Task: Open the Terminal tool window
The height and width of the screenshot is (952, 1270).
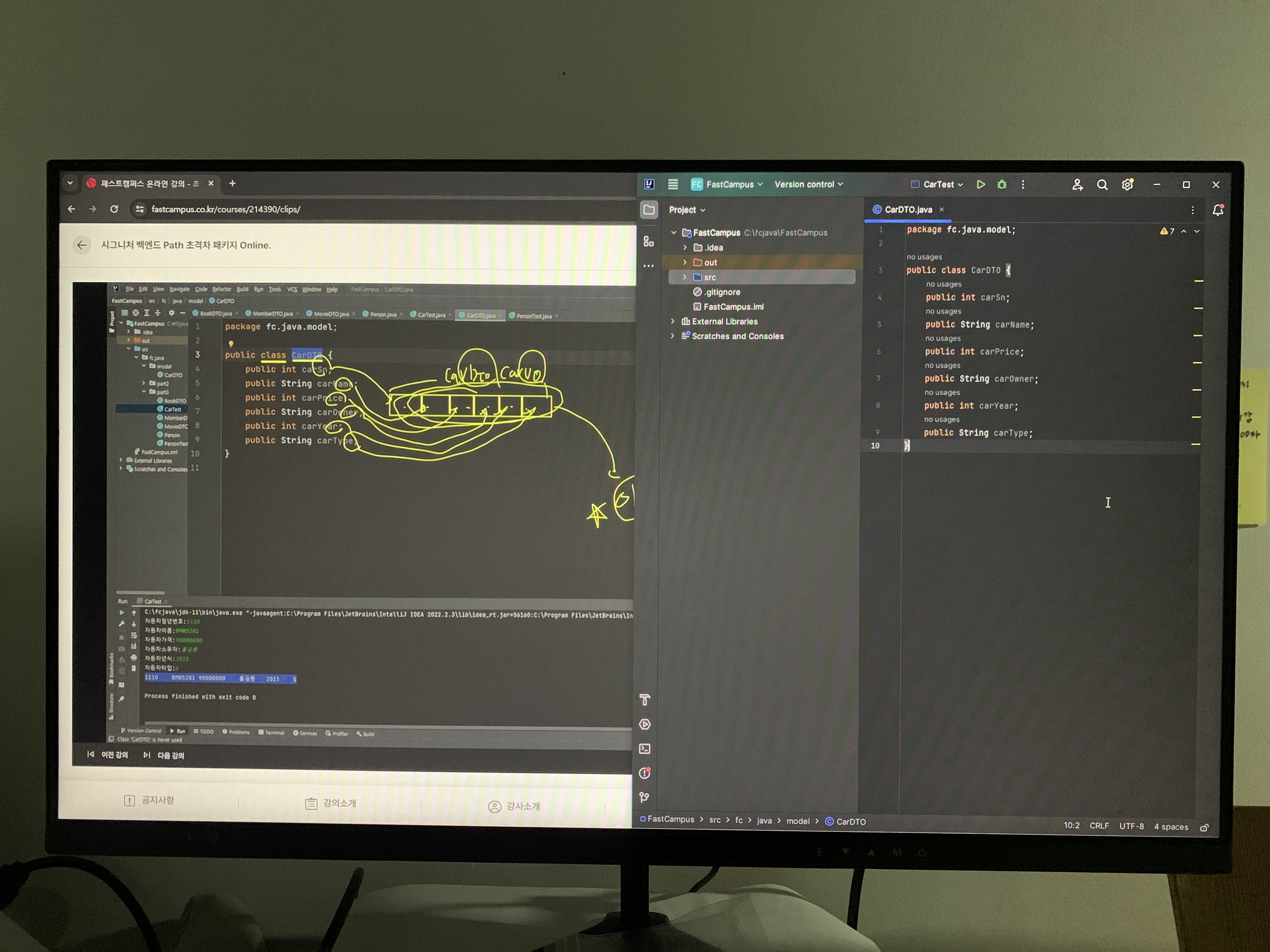Action: [x=645, y=749]
